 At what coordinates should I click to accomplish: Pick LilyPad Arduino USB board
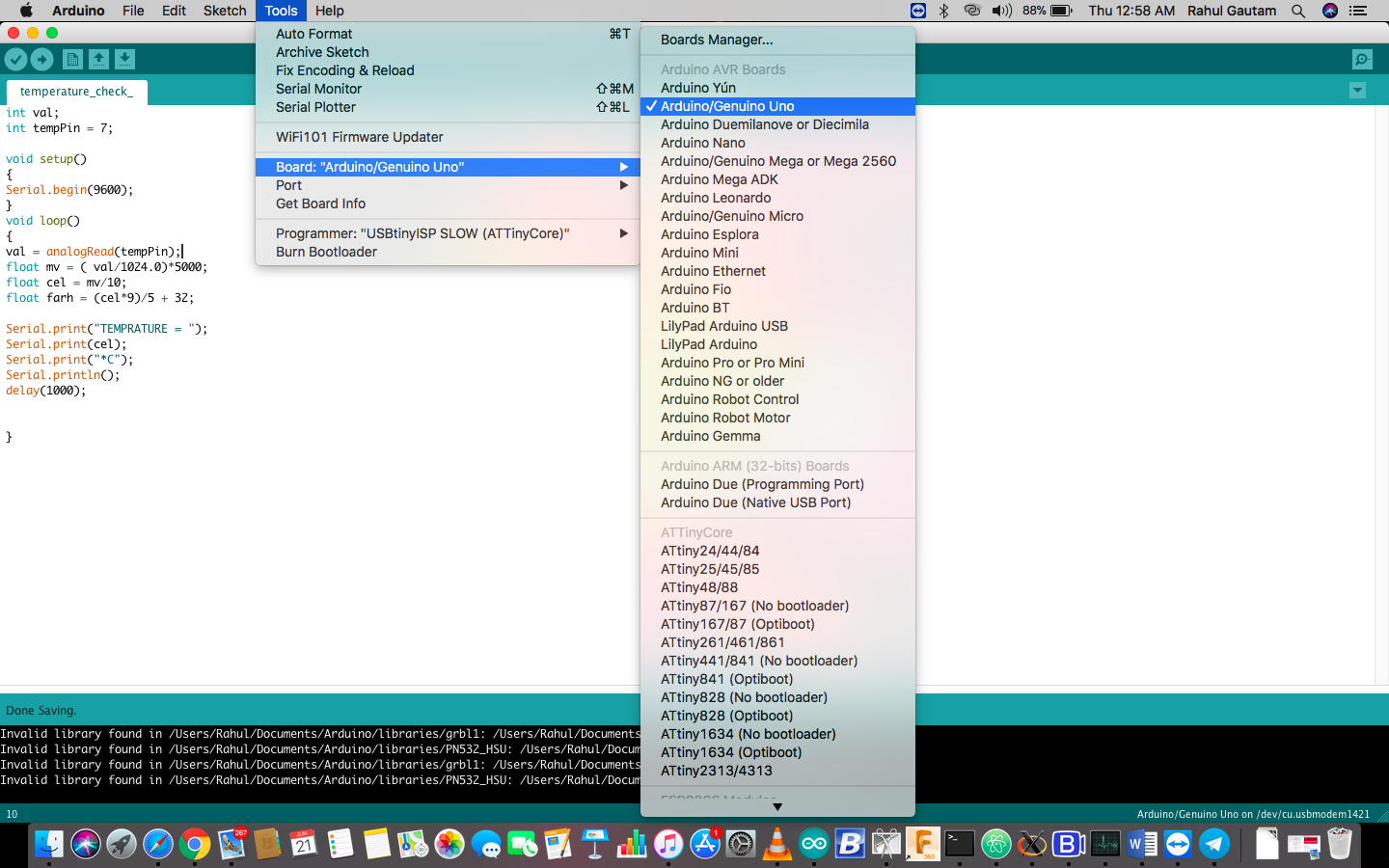777,326
